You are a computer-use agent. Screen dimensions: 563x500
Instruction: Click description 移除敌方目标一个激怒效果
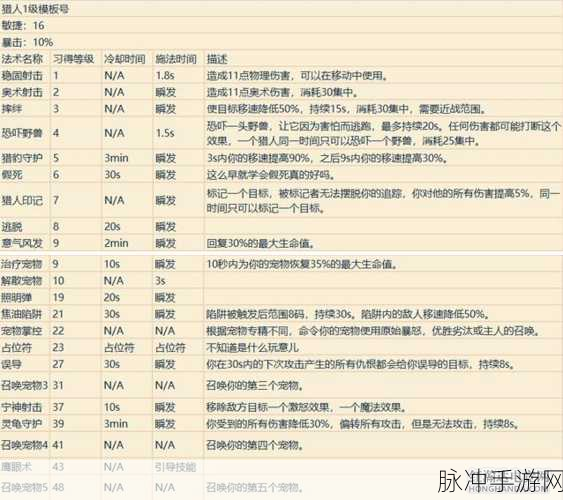click(307, 407)
